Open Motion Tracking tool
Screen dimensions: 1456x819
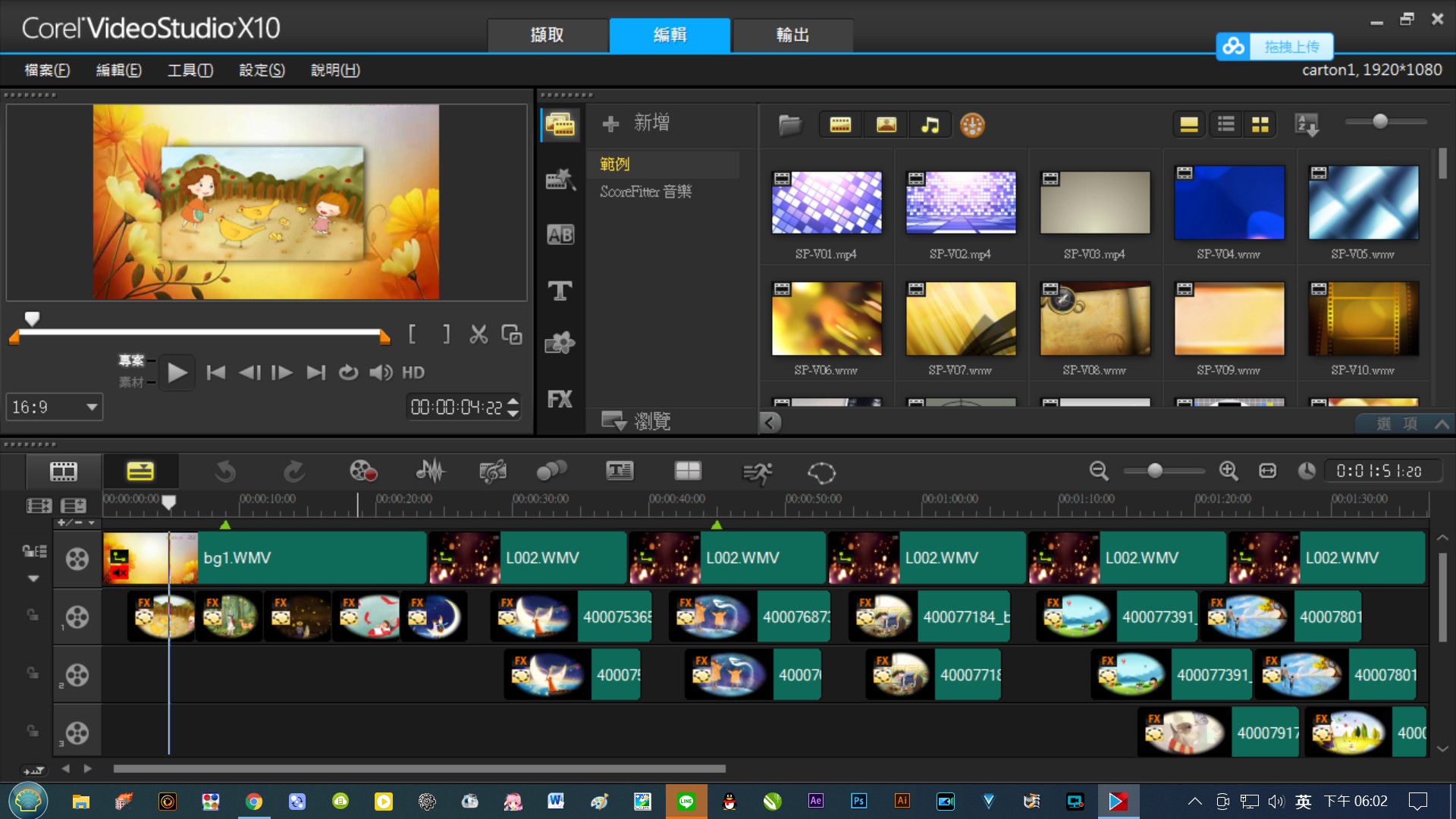(x=551, y=472)
